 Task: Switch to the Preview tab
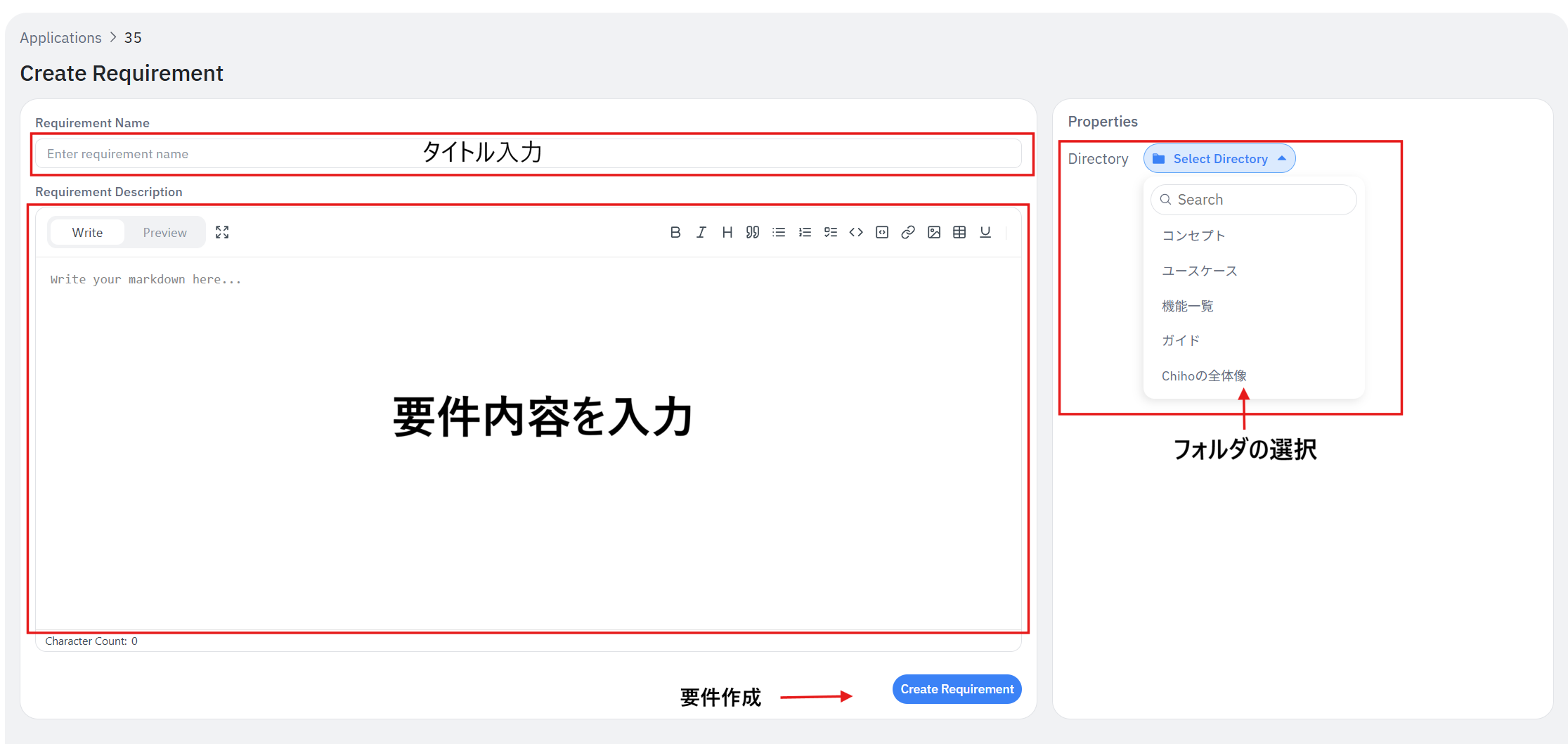pos(164,232)
